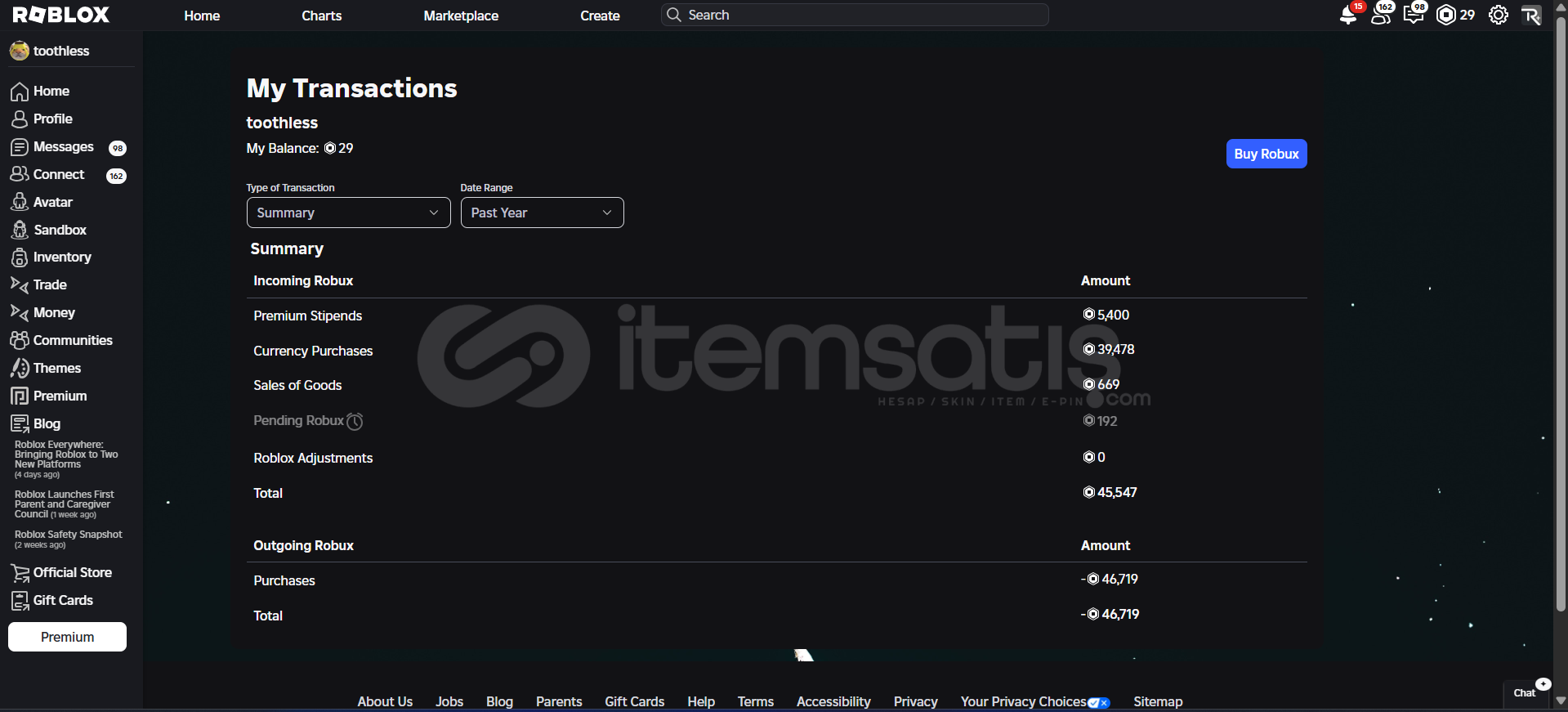The height and width of the screenshot is (712, 1568).
Task: Click the toothless avatar picture in sidebar
Action: [x=20, y=51]
